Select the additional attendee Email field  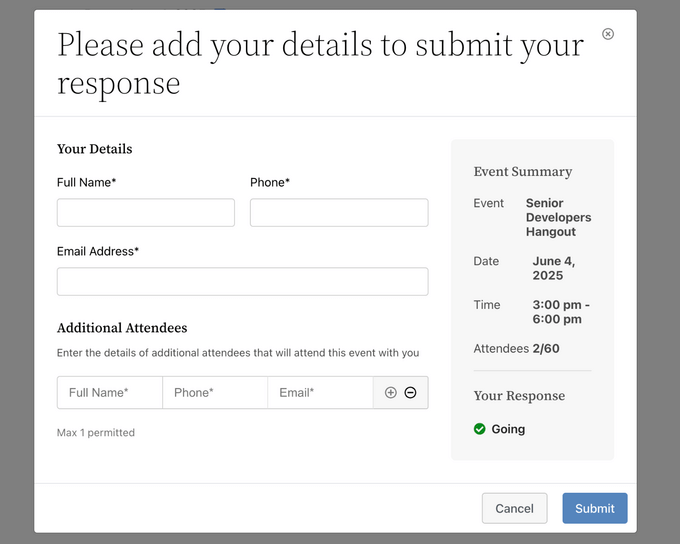point(320,393)
